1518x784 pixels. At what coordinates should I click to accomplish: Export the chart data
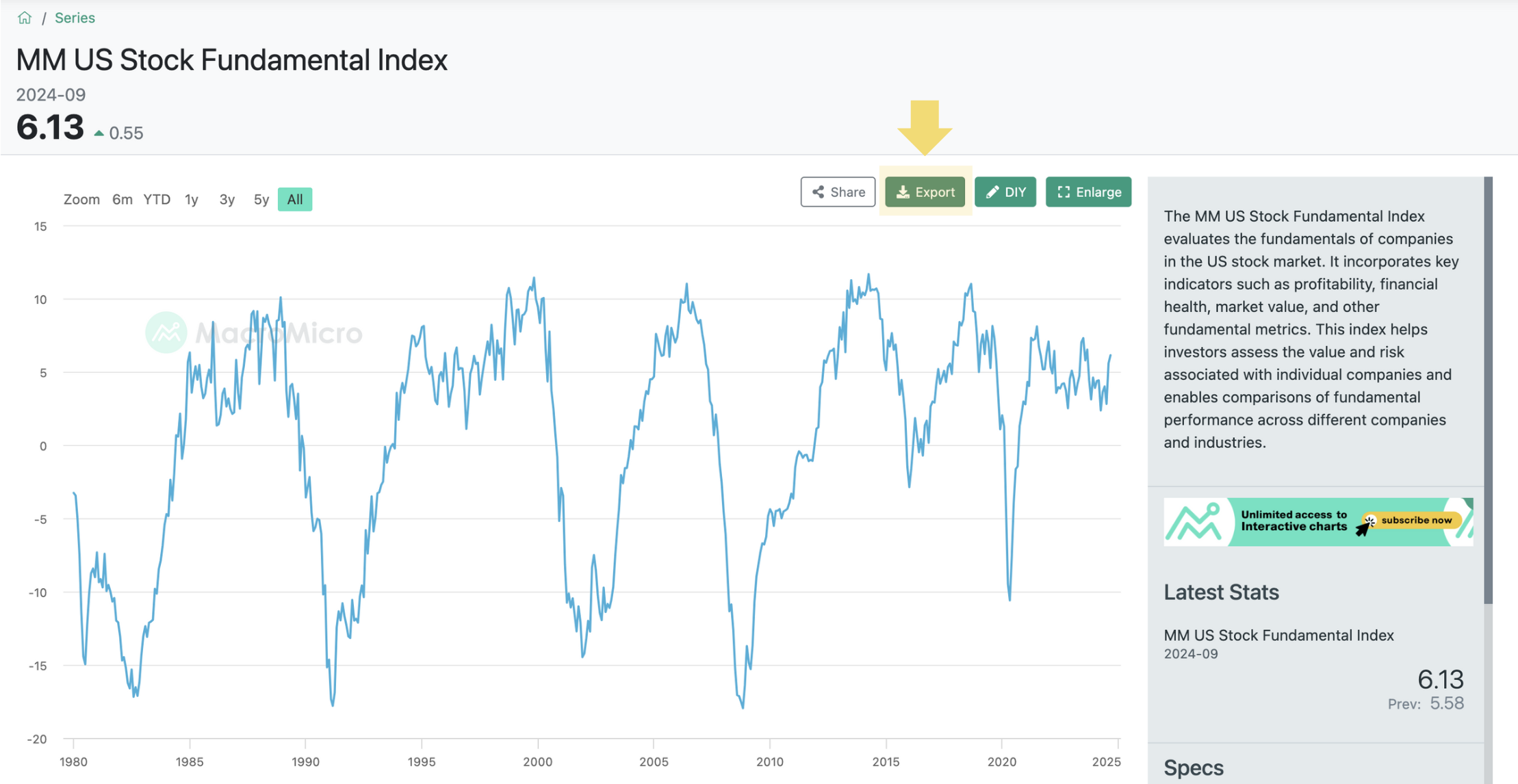click(925, 192)
